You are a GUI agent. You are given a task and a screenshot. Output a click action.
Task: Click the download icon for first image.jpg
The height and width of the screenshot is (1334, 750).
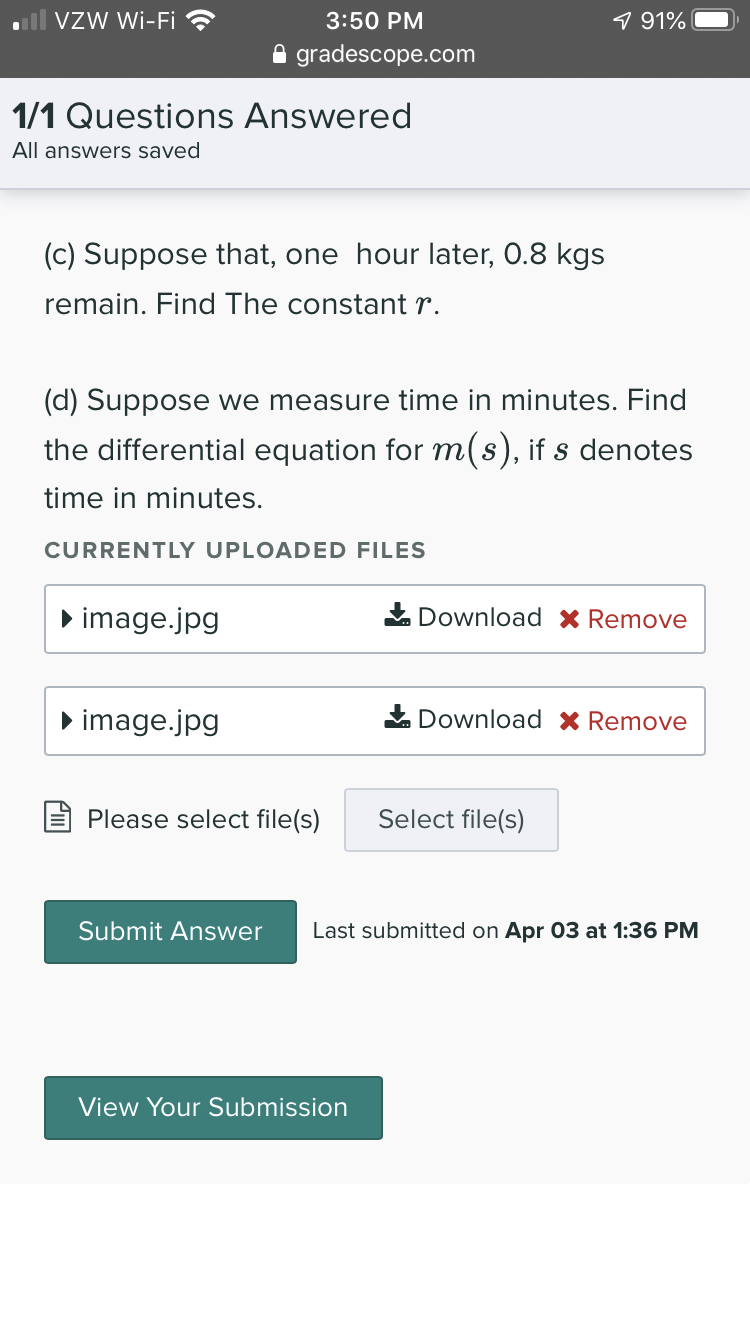point(397,617)
